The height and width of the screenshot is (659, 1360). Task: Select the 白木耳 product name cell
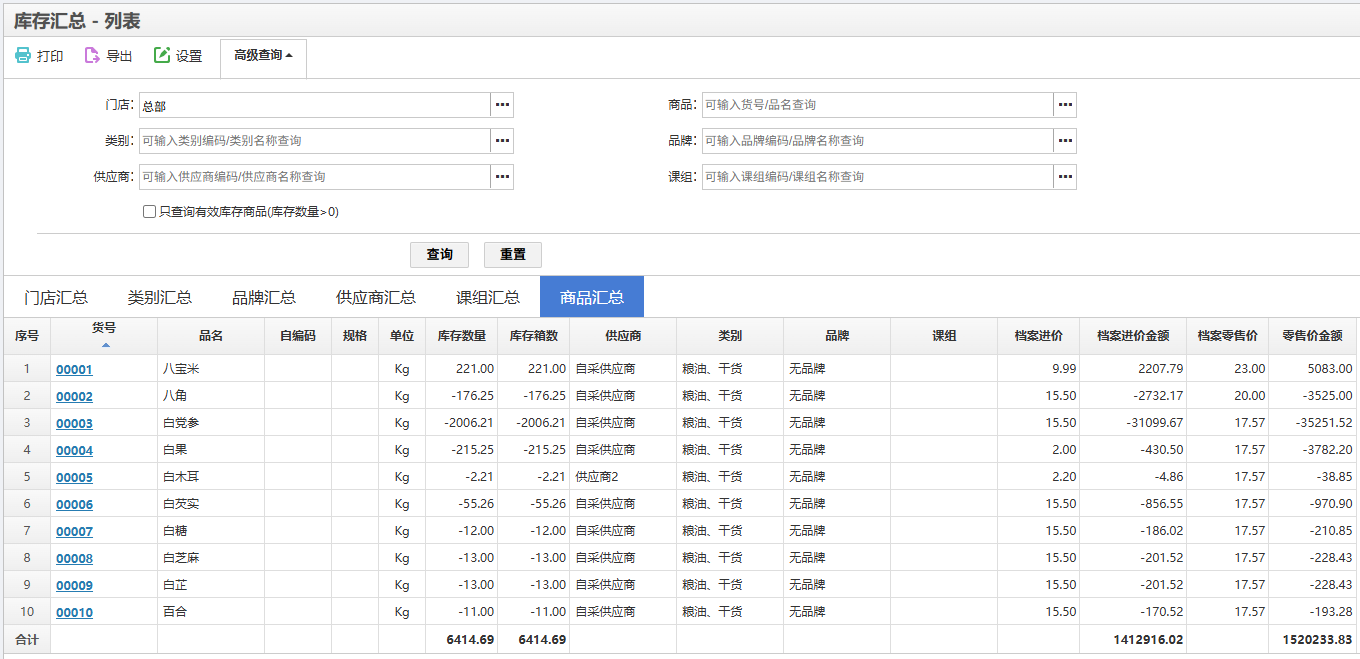(x=211, y=477)
